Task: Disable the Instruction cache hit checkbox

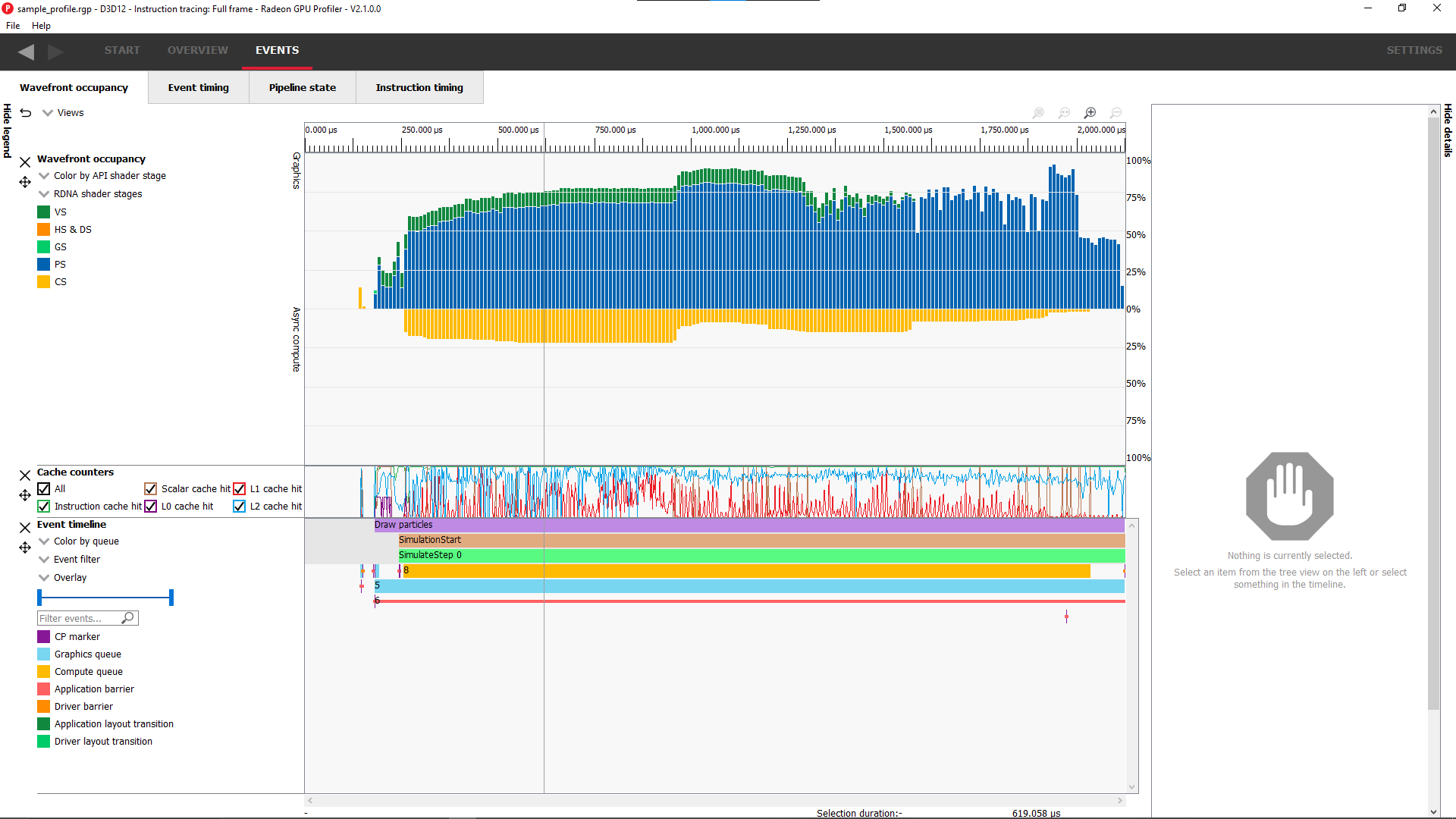Action: [x=44, y=507]
